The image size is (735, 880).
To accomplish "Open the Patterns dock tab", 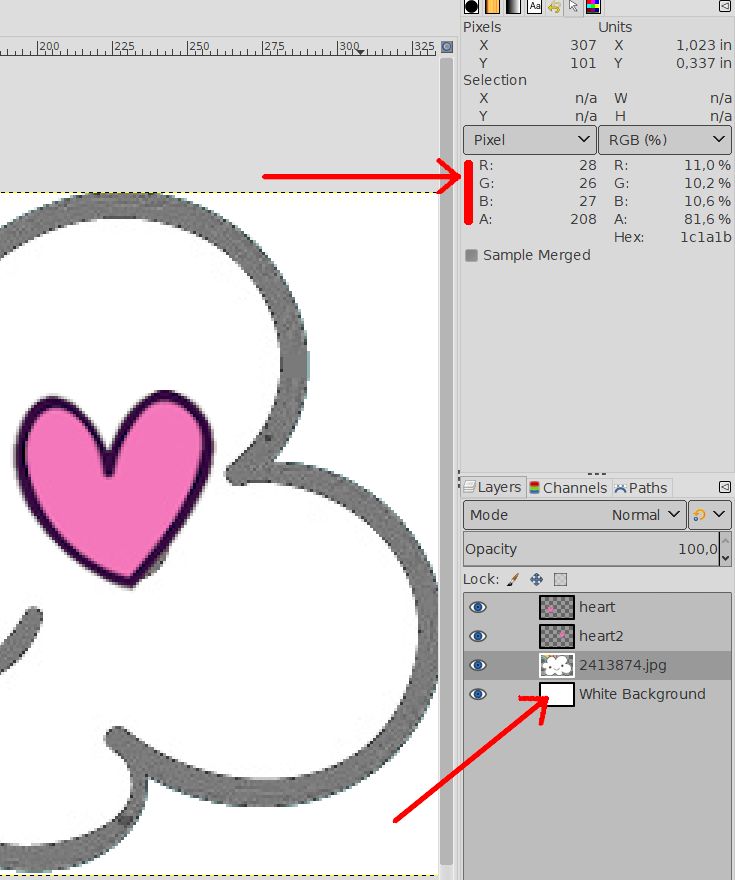I will click(x=492, y=6).
